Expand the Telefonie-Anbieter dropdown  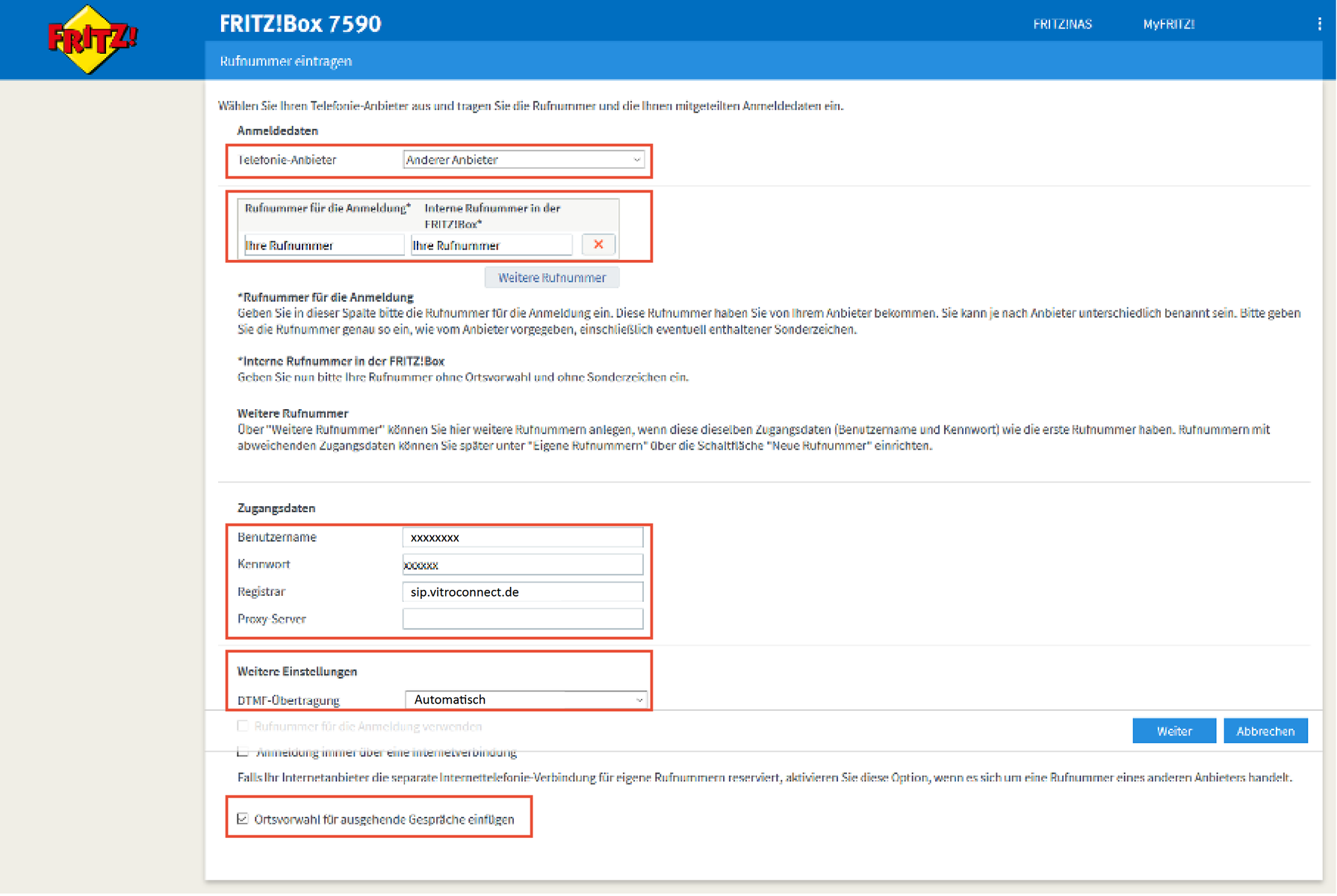click(x=524, y=160)
